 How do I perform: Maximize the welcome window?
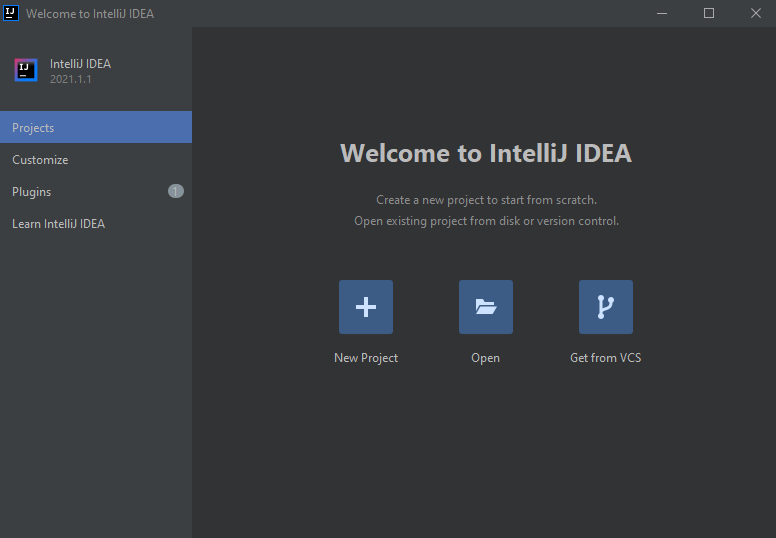click(709, 13)
